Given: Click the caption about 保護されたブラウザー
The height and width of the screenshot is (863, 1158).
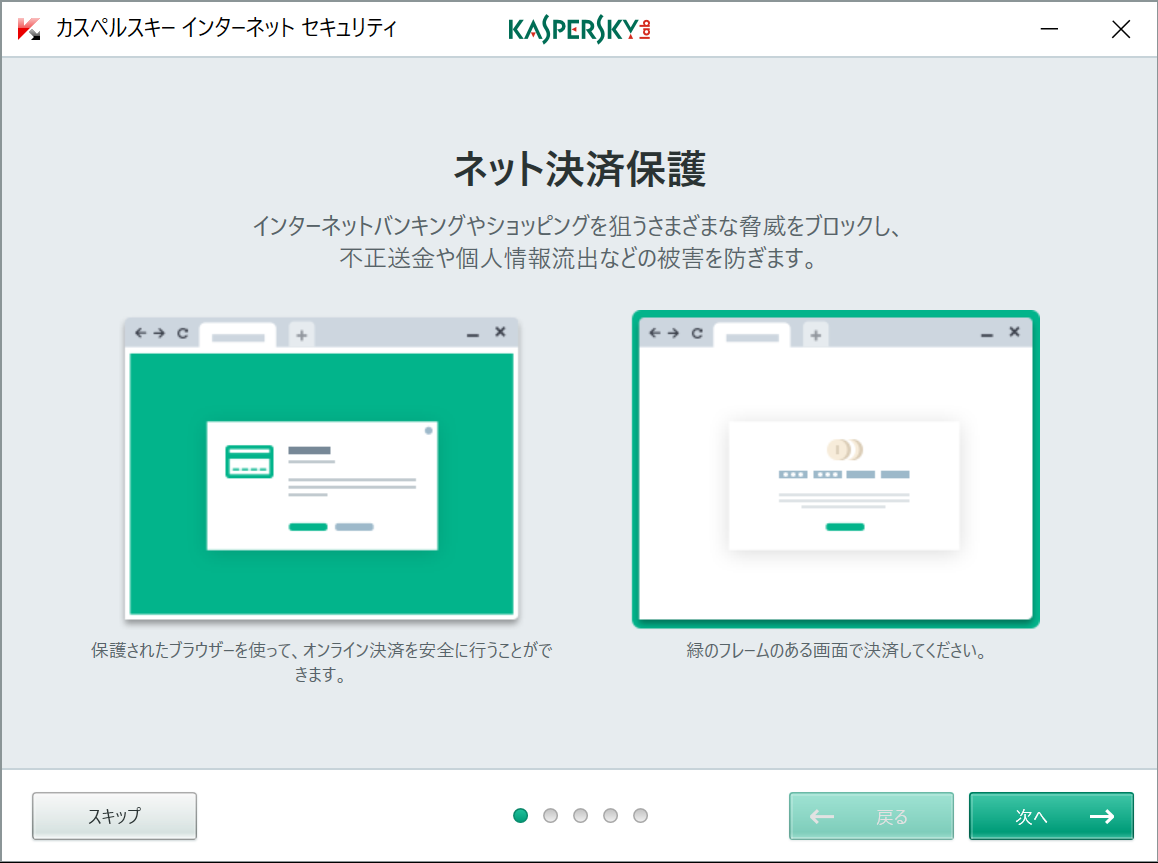Looking at the screenshot, I should 321,662.
